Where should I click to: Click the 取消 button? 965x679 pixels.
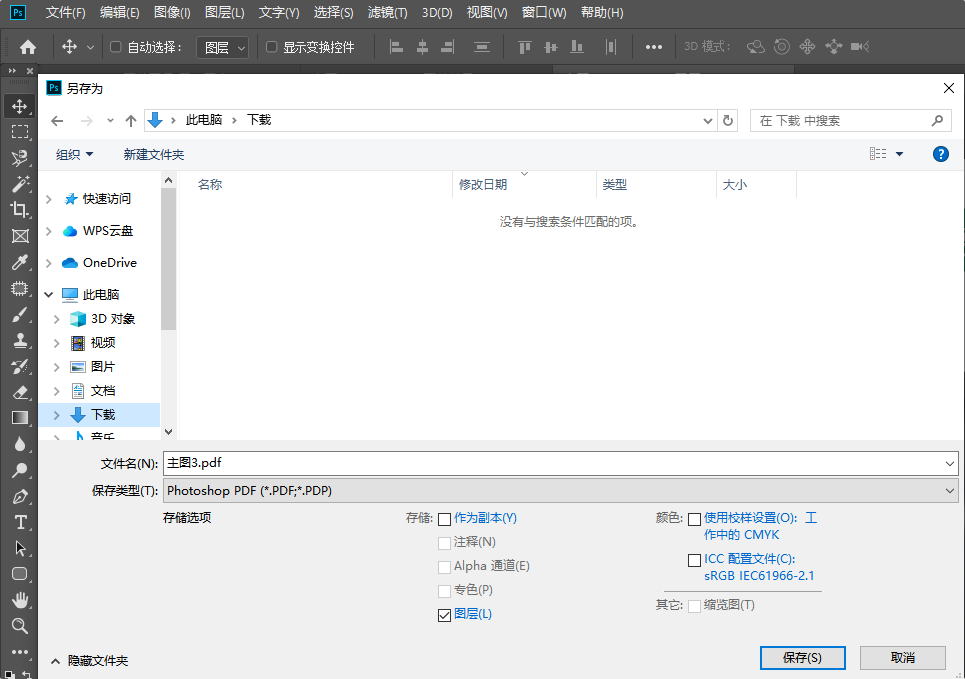(902, 657)
